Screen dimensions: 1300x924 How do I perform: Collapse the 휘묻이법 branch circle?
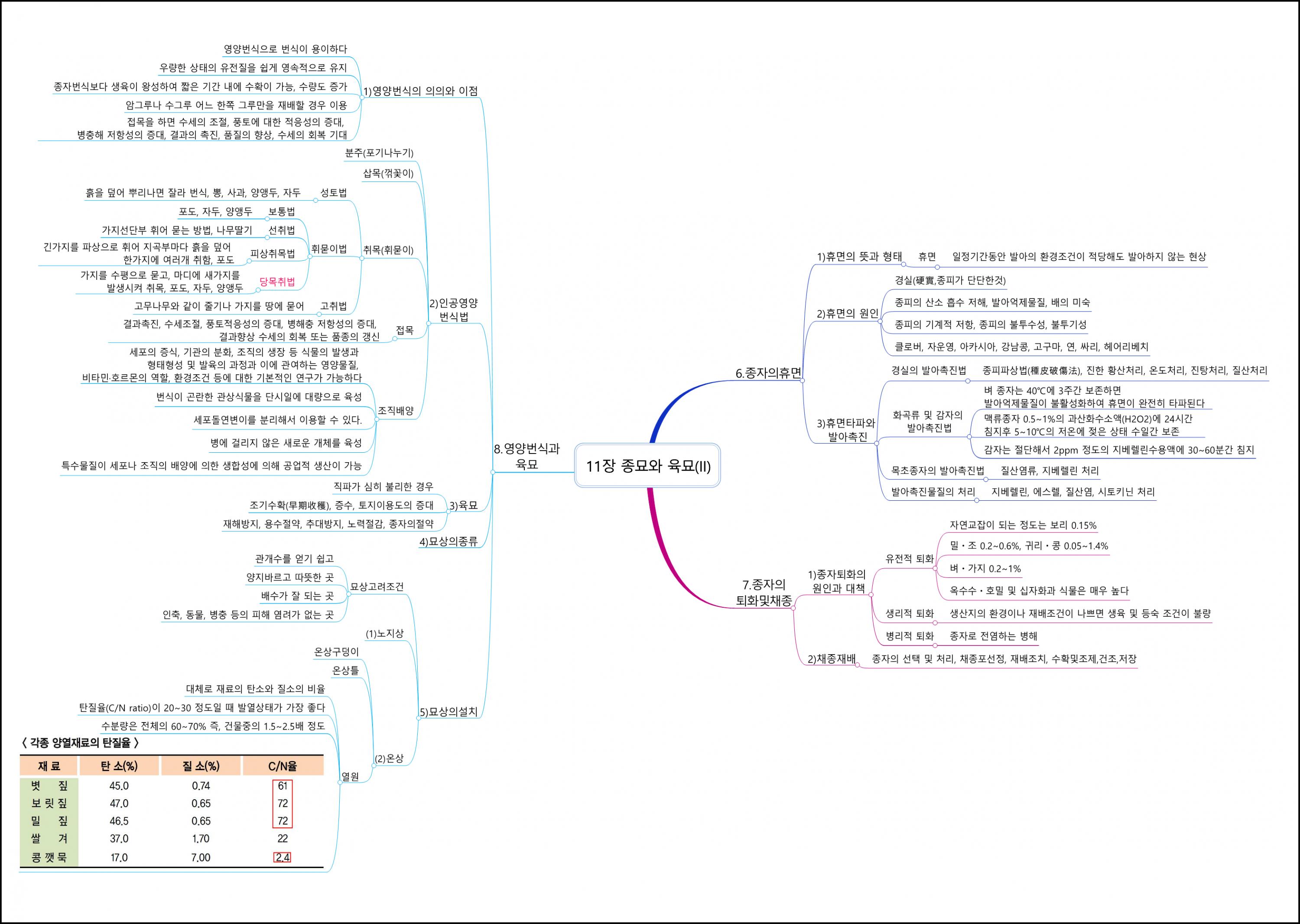pos(310,256)
